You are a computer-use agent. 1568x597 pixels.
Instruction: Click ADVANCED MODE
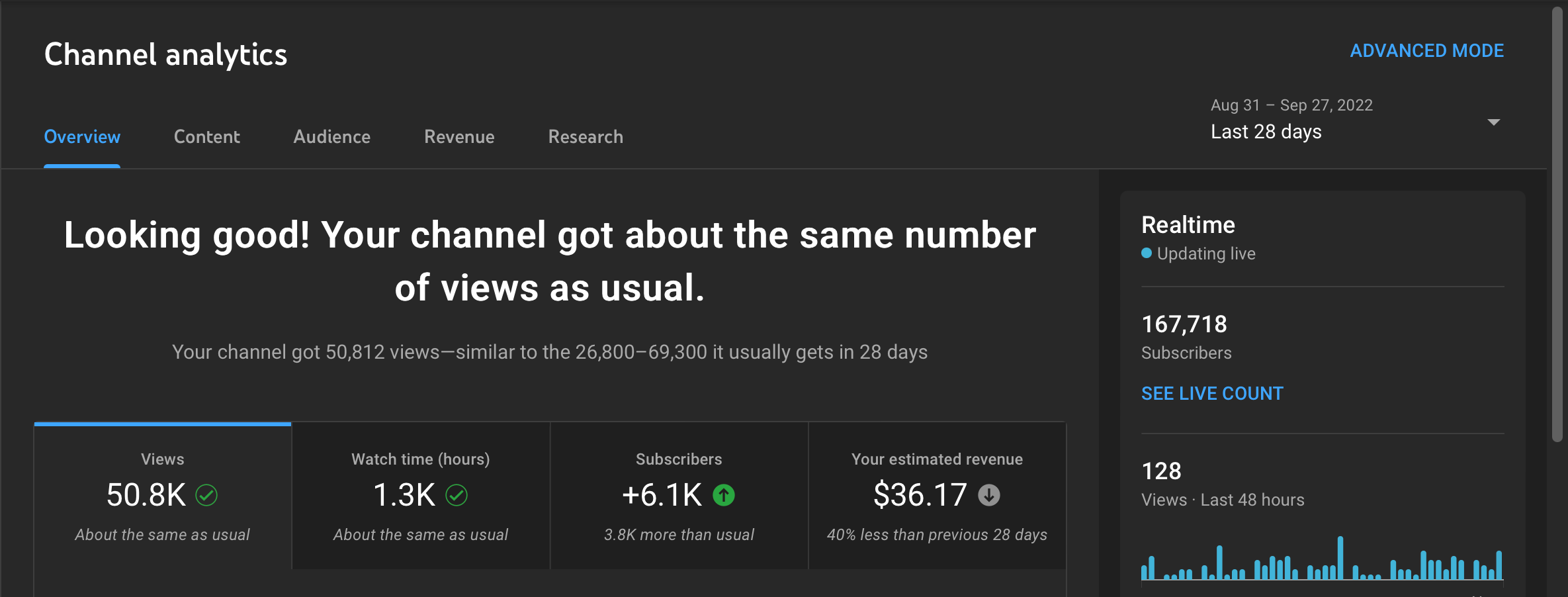pyautogui.click(x=1427, y=50)
